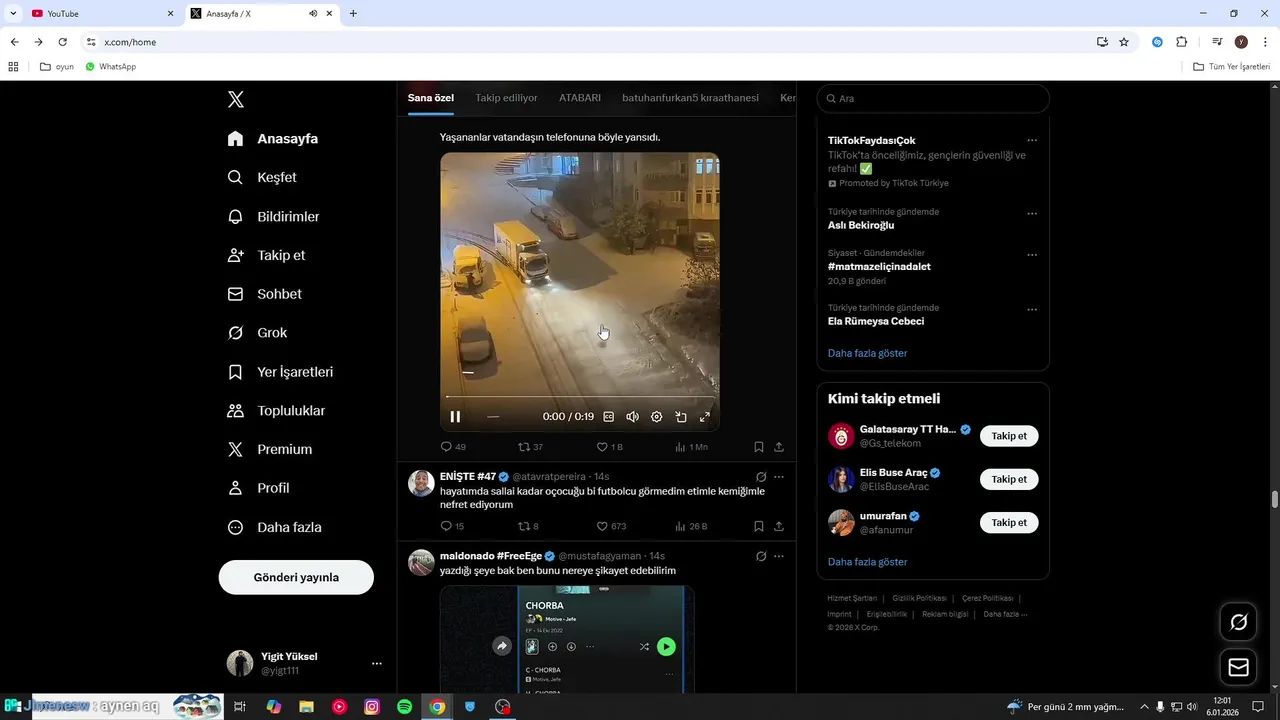Image resolution: width=1280 pixels, height=720 pixels.
Task: Switch to batuhanfurkan5 kıraathanesi tab
Action: pyautogui.click(x=690, y=98)
